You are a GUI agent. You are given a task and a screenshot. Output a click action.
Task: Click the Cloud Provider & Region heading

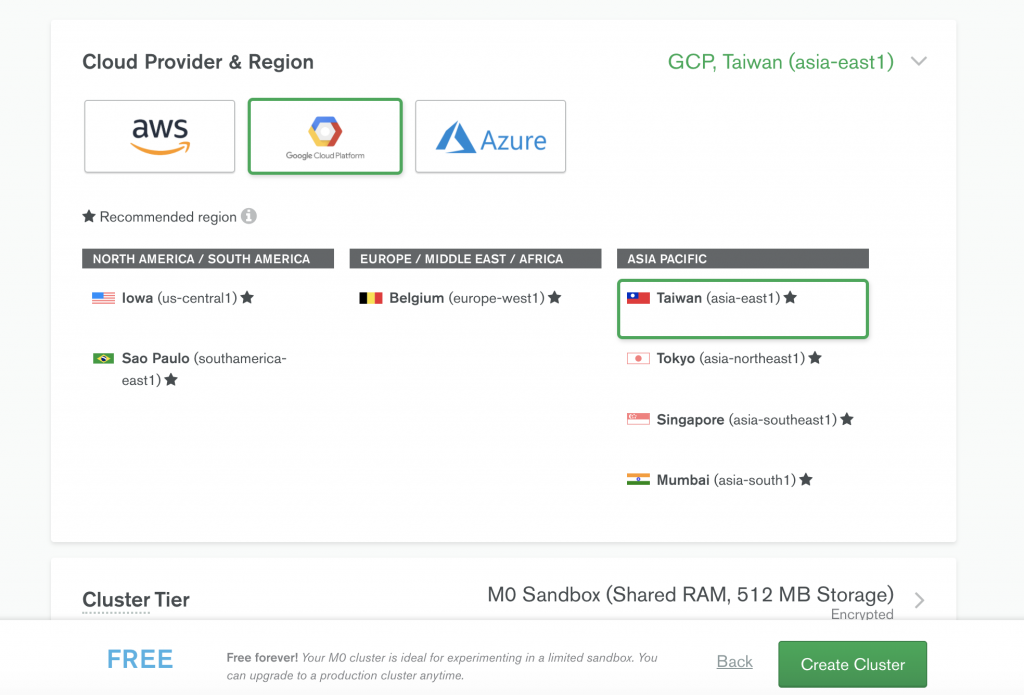point(198,62)
